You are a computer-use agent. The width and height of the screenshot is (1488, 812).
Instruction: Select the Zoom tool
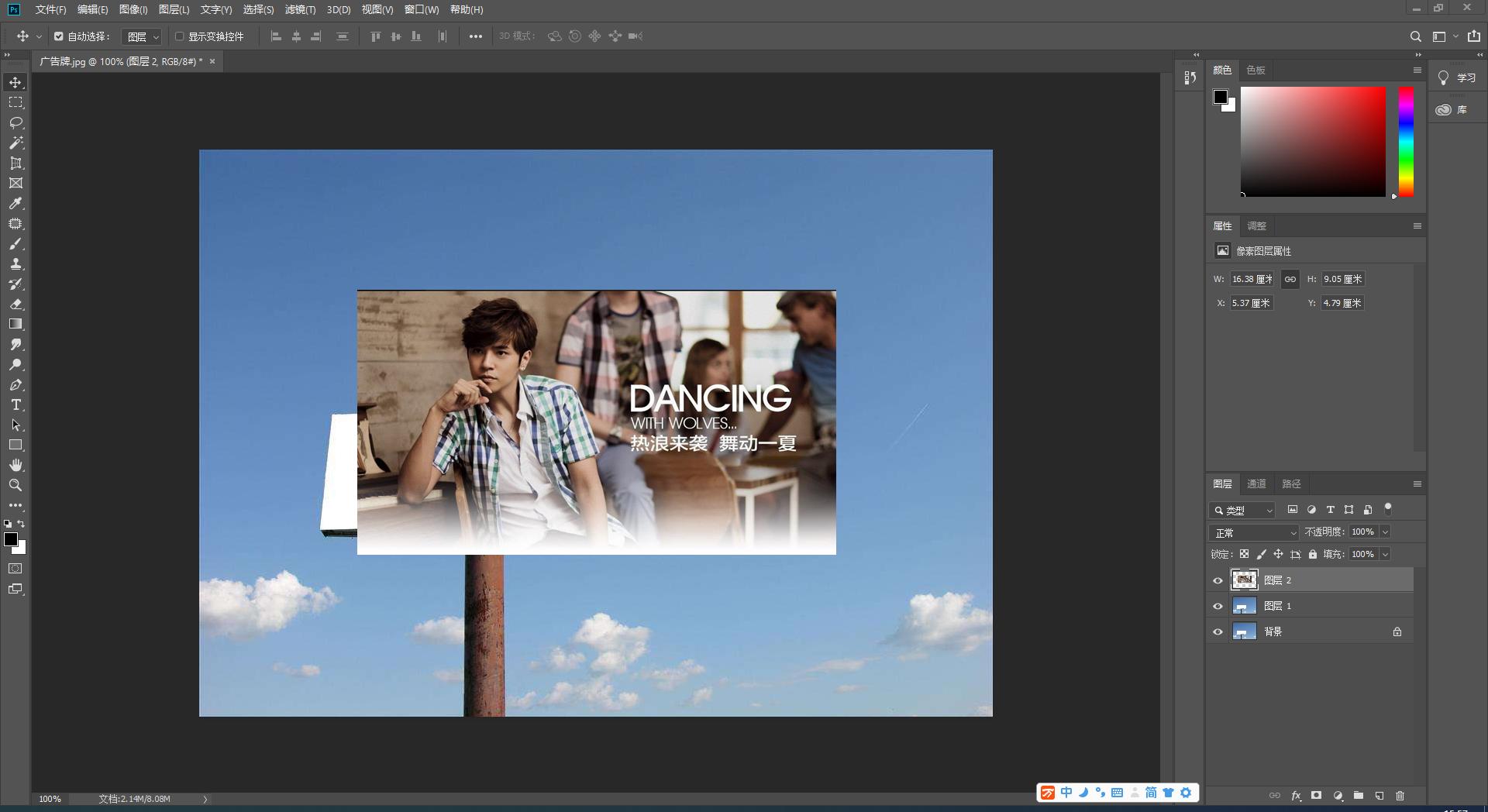pyautogui.click(x=15, y=485)
